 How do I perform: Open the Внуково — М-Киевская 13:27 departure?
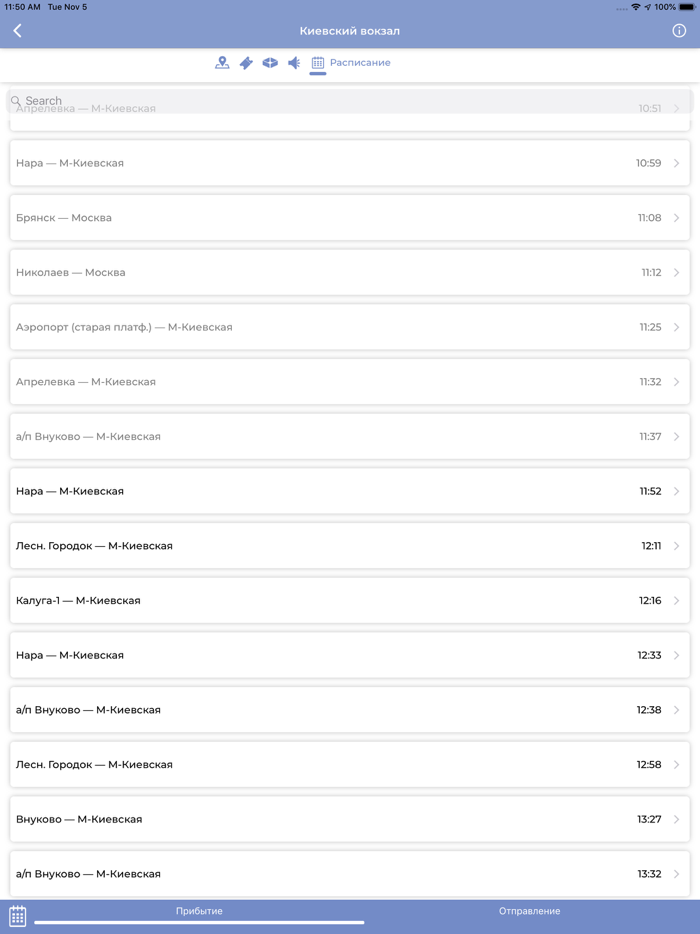[x=350, y=818]
